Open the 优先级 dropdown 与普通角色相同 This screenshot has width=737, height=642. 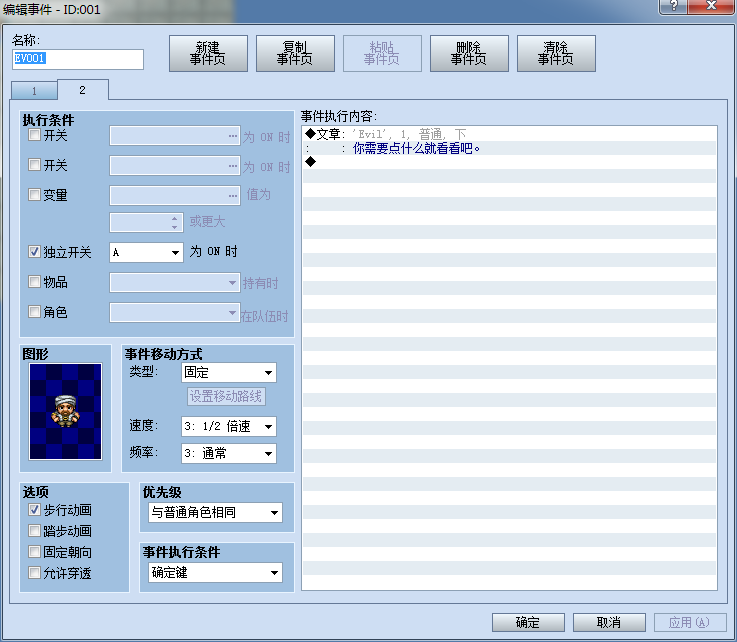pyautogui.click(x=216, y=512)
